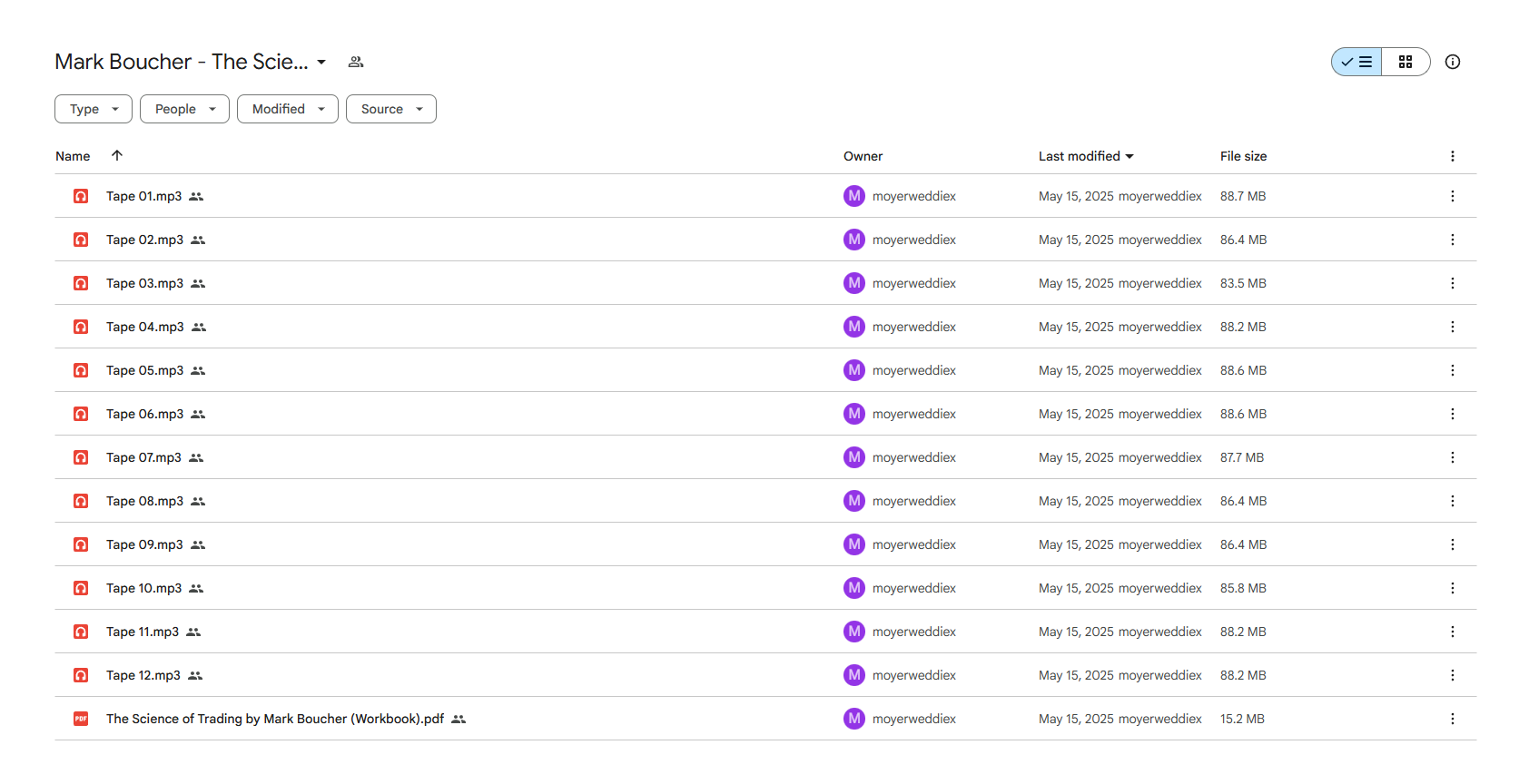
Task: Click shared icon next to Tape 04.mp3
Action: (x=199, y=327)
